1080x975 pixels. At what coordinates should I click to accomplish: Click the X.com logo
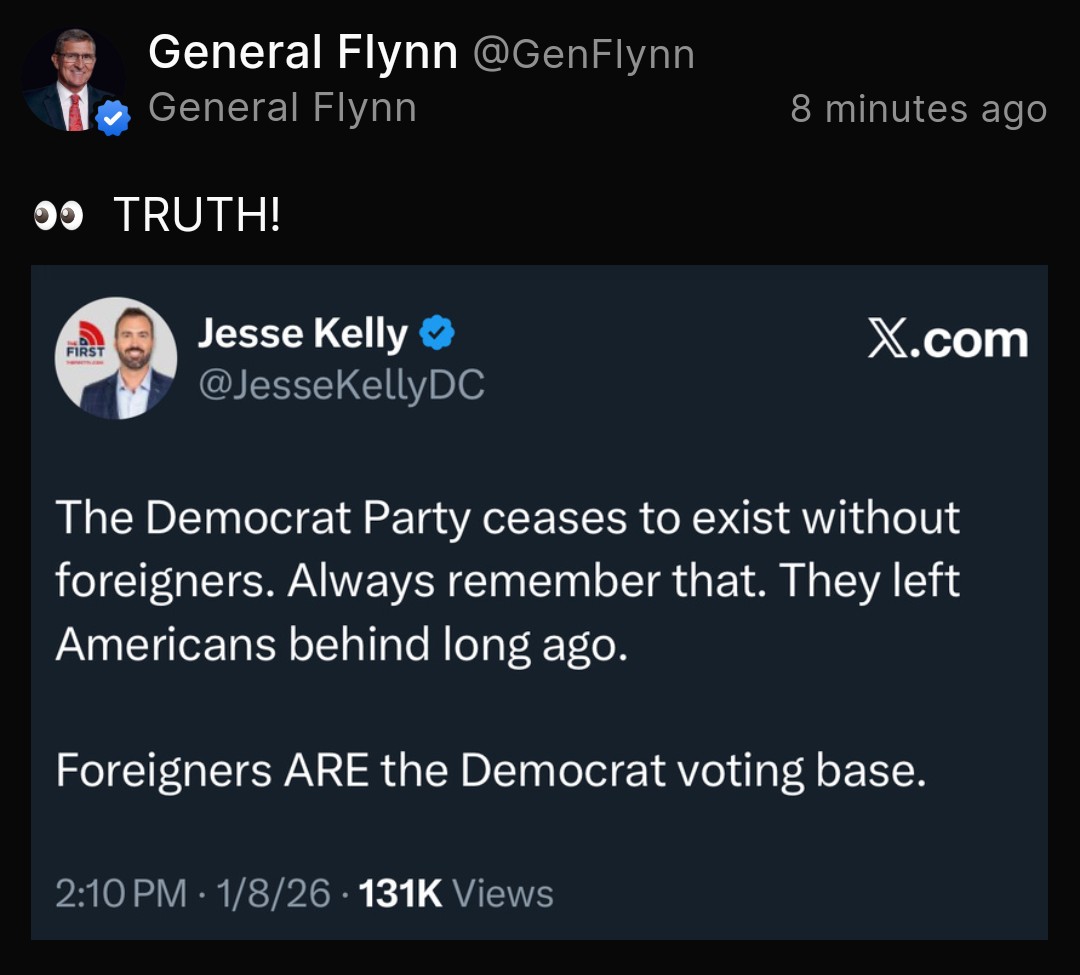[x=946, y=341]
